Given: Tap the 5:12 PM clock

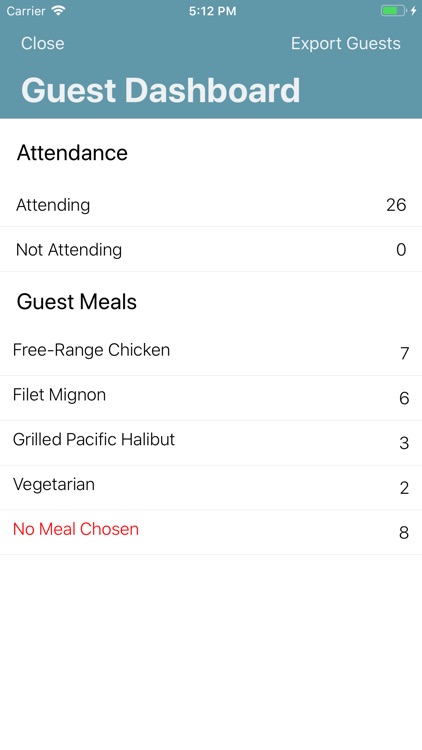Looking at the screenshot, I should [212, 11].
